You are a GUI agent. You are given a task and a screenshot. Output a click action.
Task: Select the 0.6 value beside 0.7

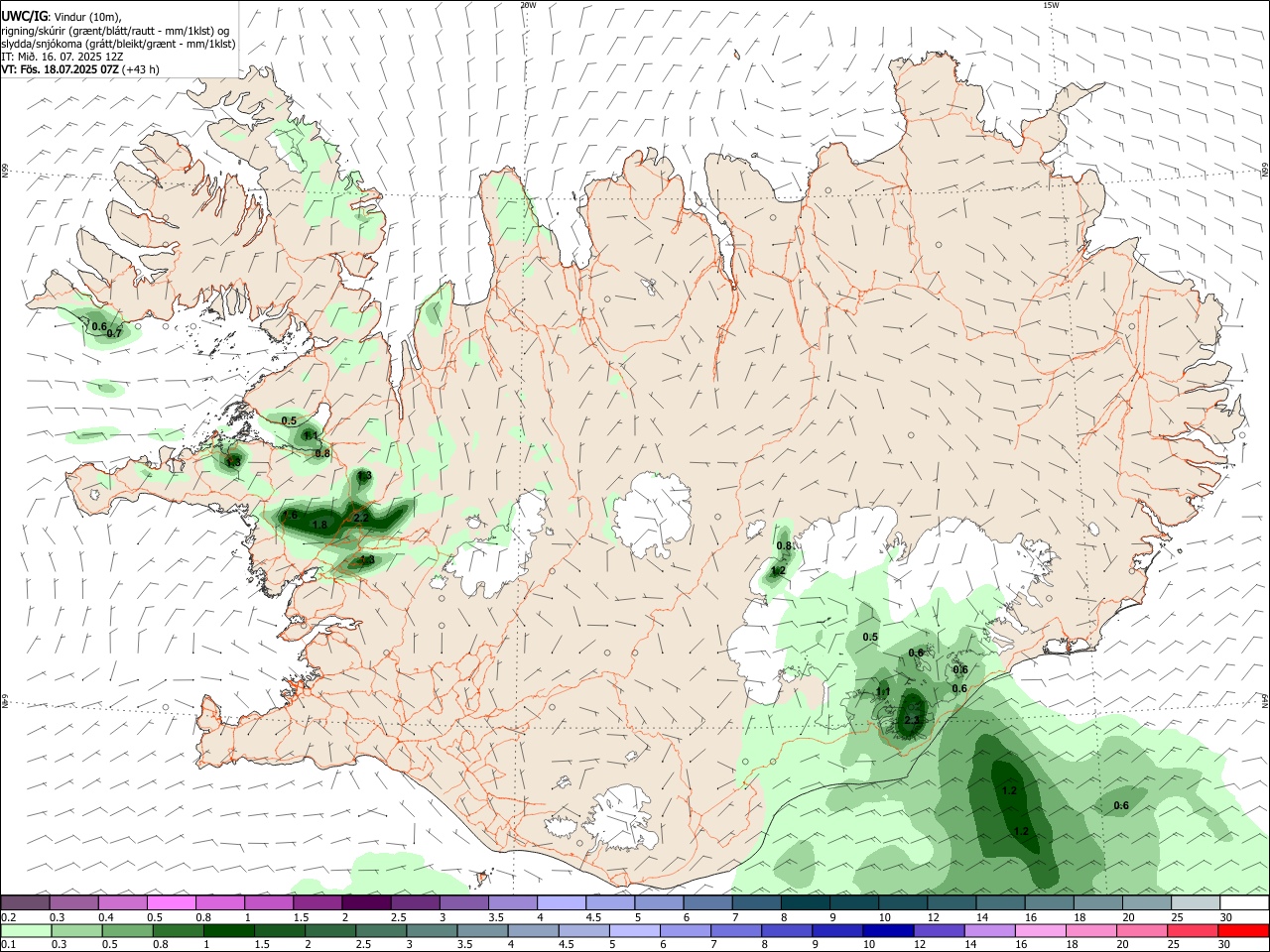[99, 326]
